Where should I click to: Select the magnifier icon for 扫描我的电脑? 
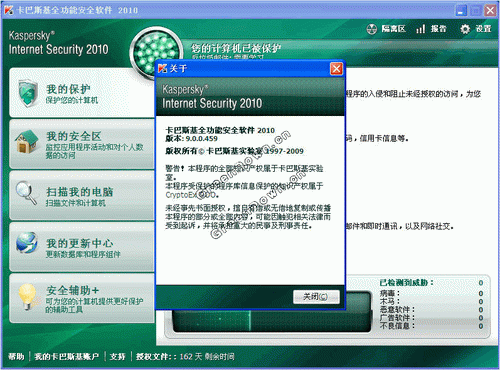26,192
